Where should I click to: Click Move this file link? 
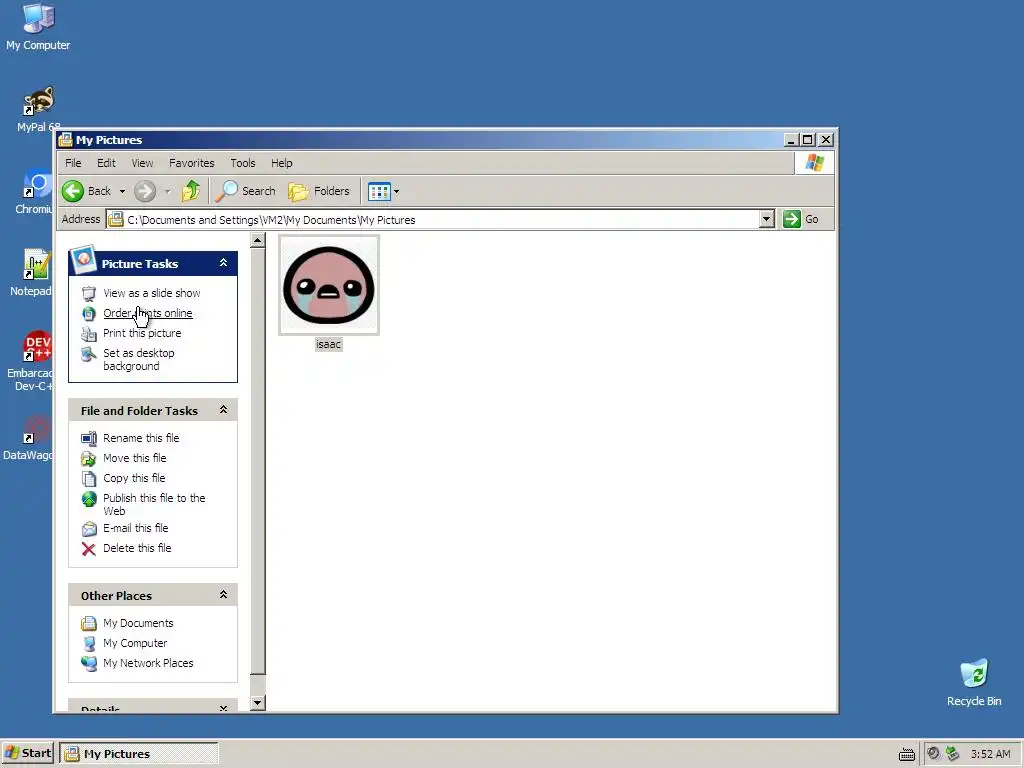click(135, 458)
